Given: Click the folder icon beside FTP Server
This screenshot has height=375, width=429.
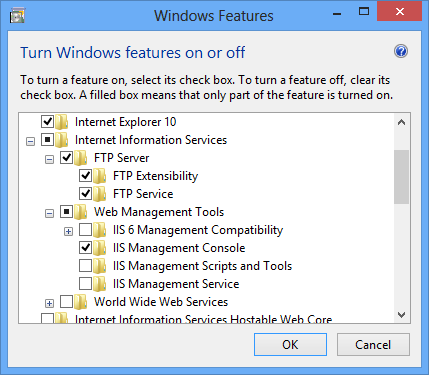Looking at the screenshot, I should [81, 158].
